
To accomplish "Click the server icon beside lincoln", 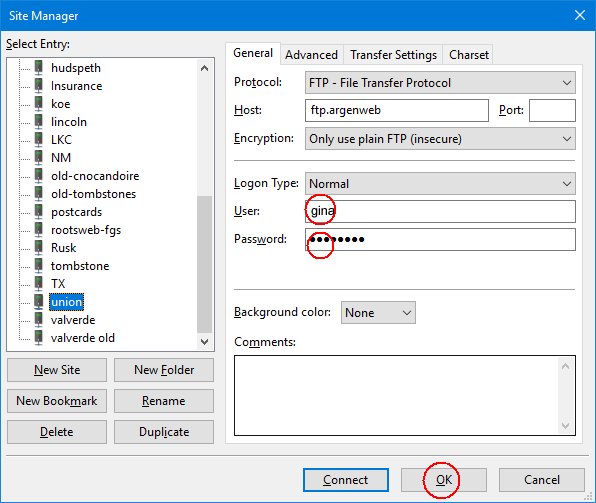I will click(39, 122).
